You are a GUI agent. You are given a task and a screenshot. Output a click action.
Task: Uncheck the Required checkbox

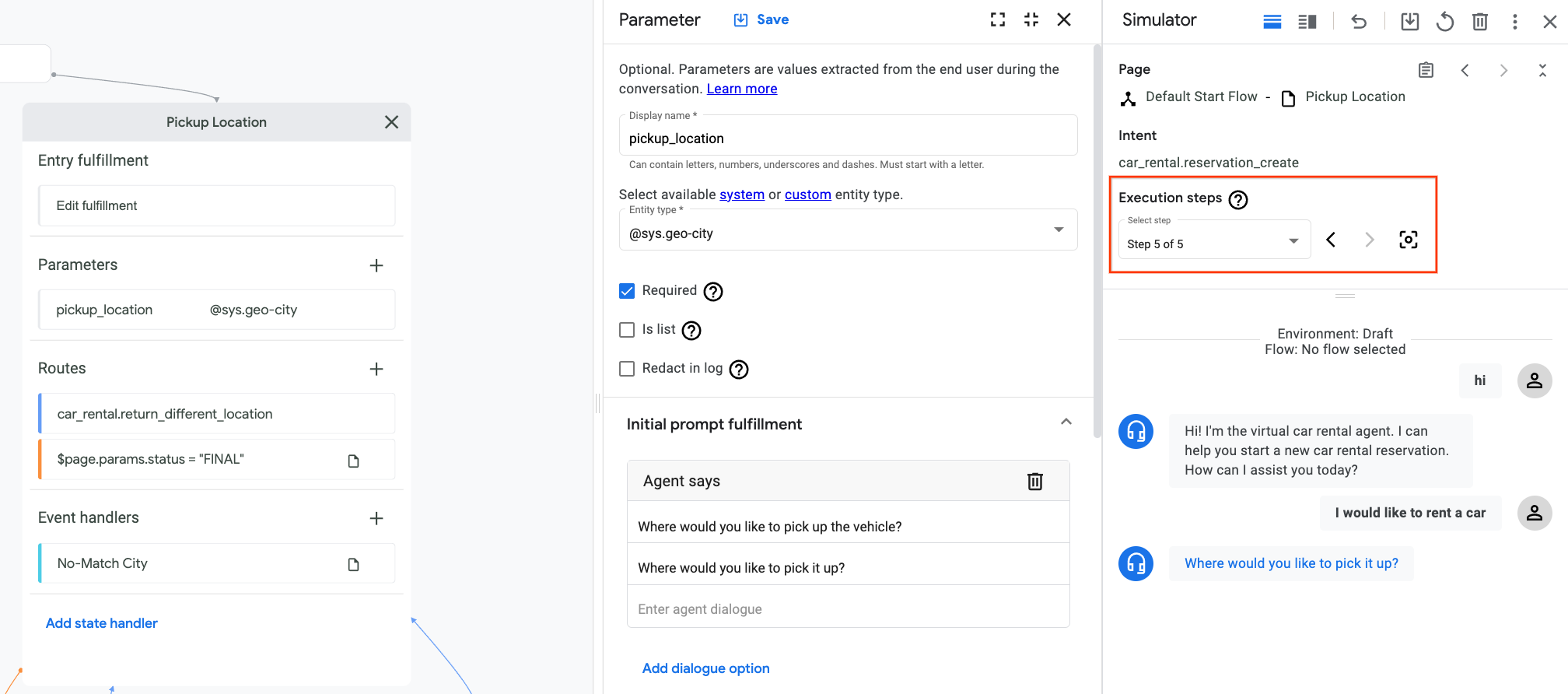pyautogui.click(x=627, y=291)
